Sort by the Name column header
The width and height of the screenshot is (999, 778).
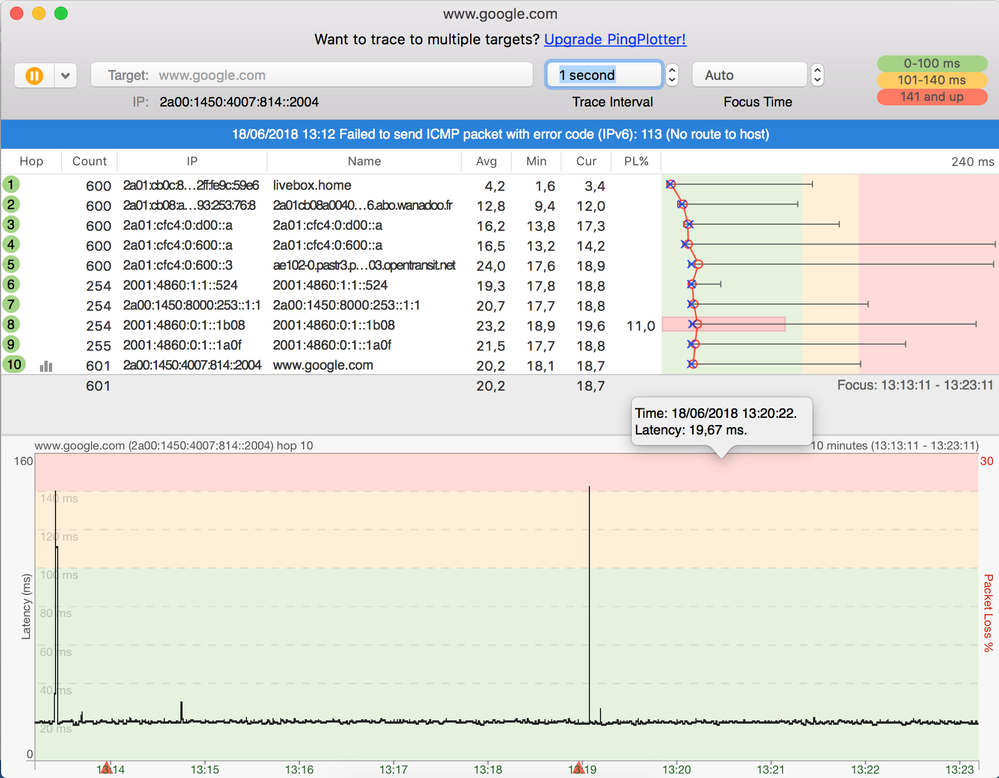click(364, 161)
